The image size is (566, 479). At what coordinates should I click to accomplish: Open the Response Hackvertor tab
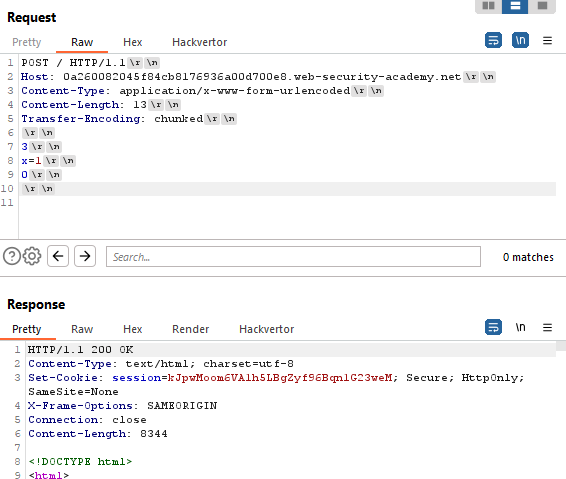[x=266, y=329]
